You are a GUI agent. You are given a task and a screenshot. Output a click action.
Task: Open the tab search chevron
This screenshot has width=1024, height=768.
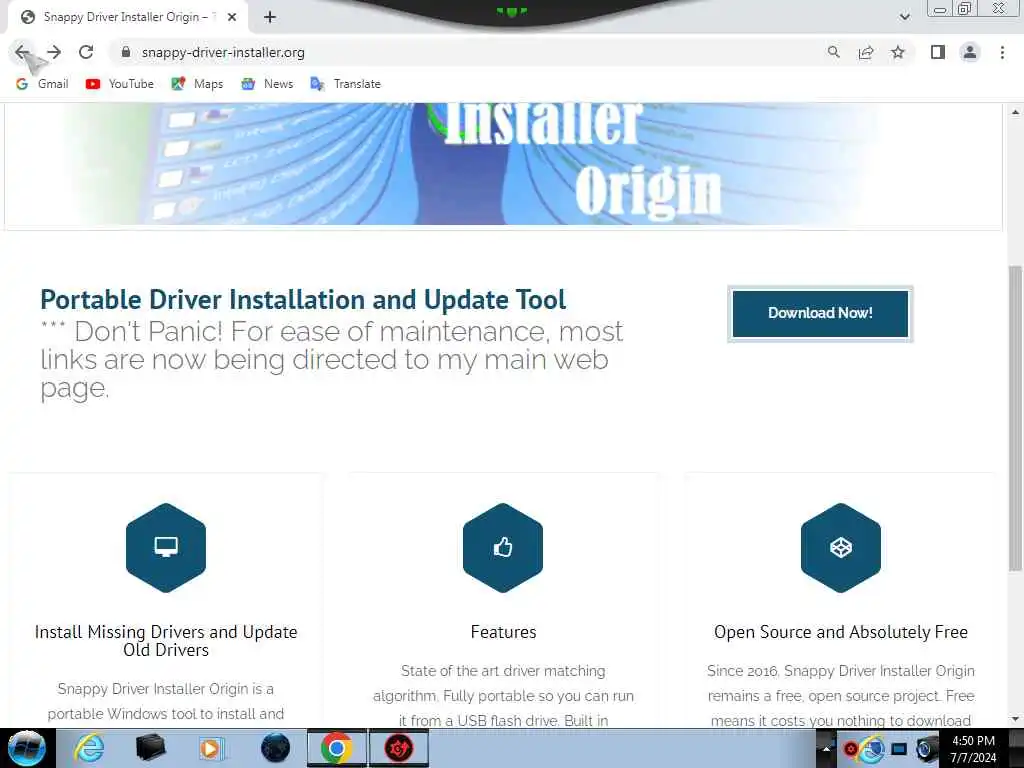tap(904, 17)
